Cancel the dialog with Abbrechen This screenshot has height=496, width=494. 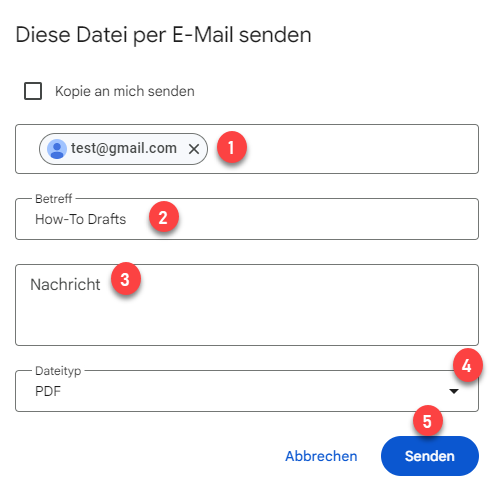point(321,456)
